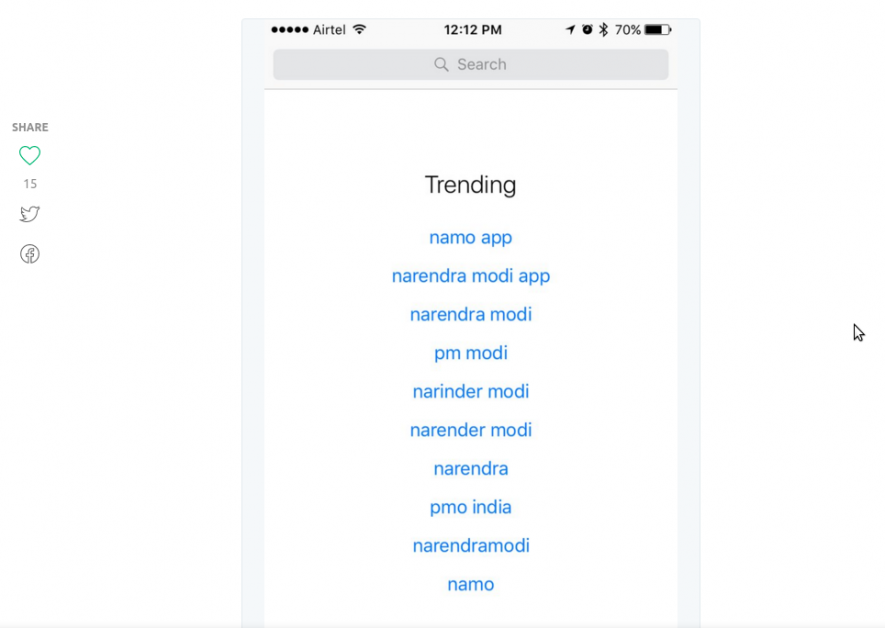Open "narinder modi" trending search
Viewport: 885px width, 628px height.
pos(470,392)
